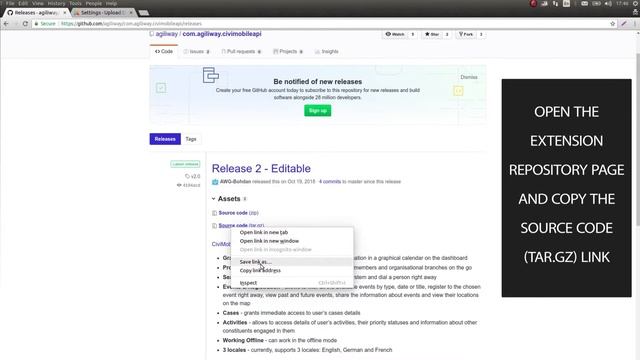Open the Chrome three-dot menu
This screenshot has height=360, width=640.
click(635, 24)
